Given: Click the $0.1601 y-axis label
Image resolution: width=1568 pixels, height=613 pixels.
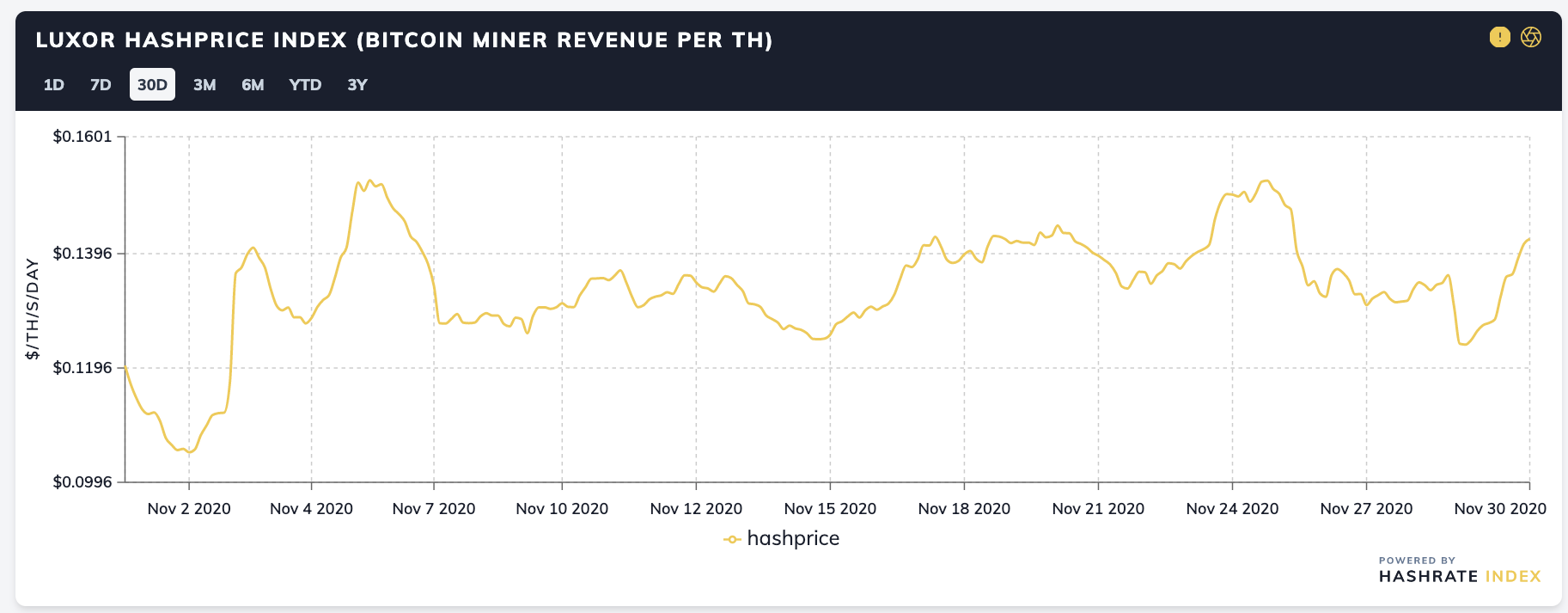Looking at the screenshot, I should (x=82, y=137).
